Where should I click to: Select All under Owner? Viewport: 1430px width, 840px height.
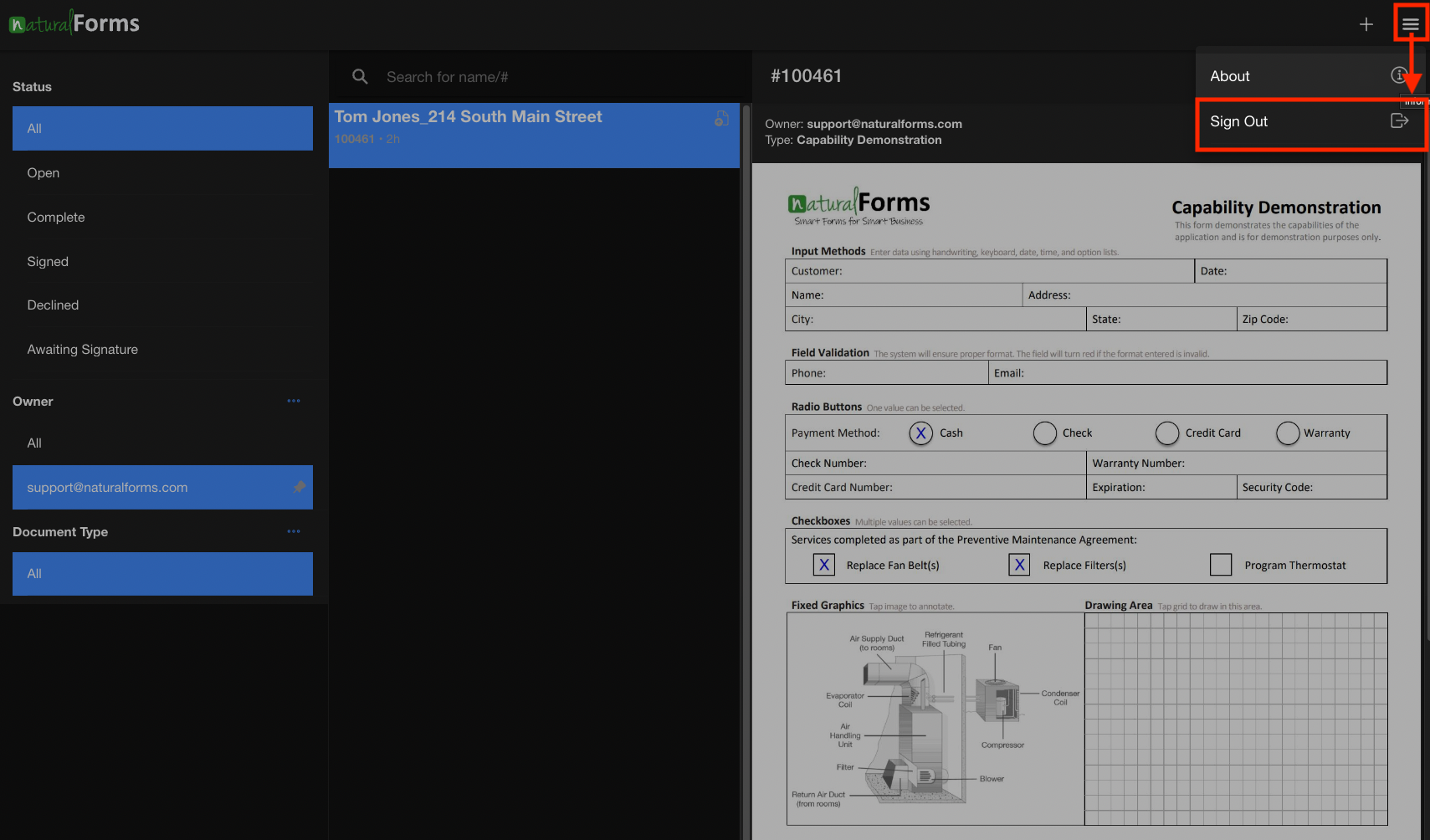point(162,443)
